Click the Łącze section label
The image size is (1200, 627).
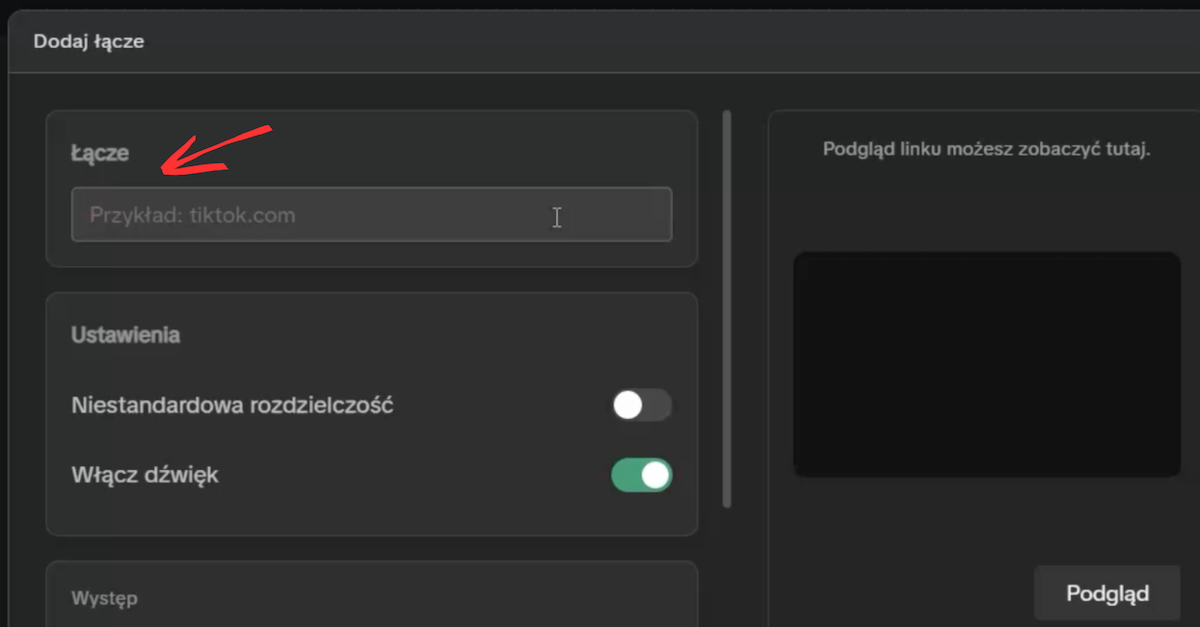100,154
